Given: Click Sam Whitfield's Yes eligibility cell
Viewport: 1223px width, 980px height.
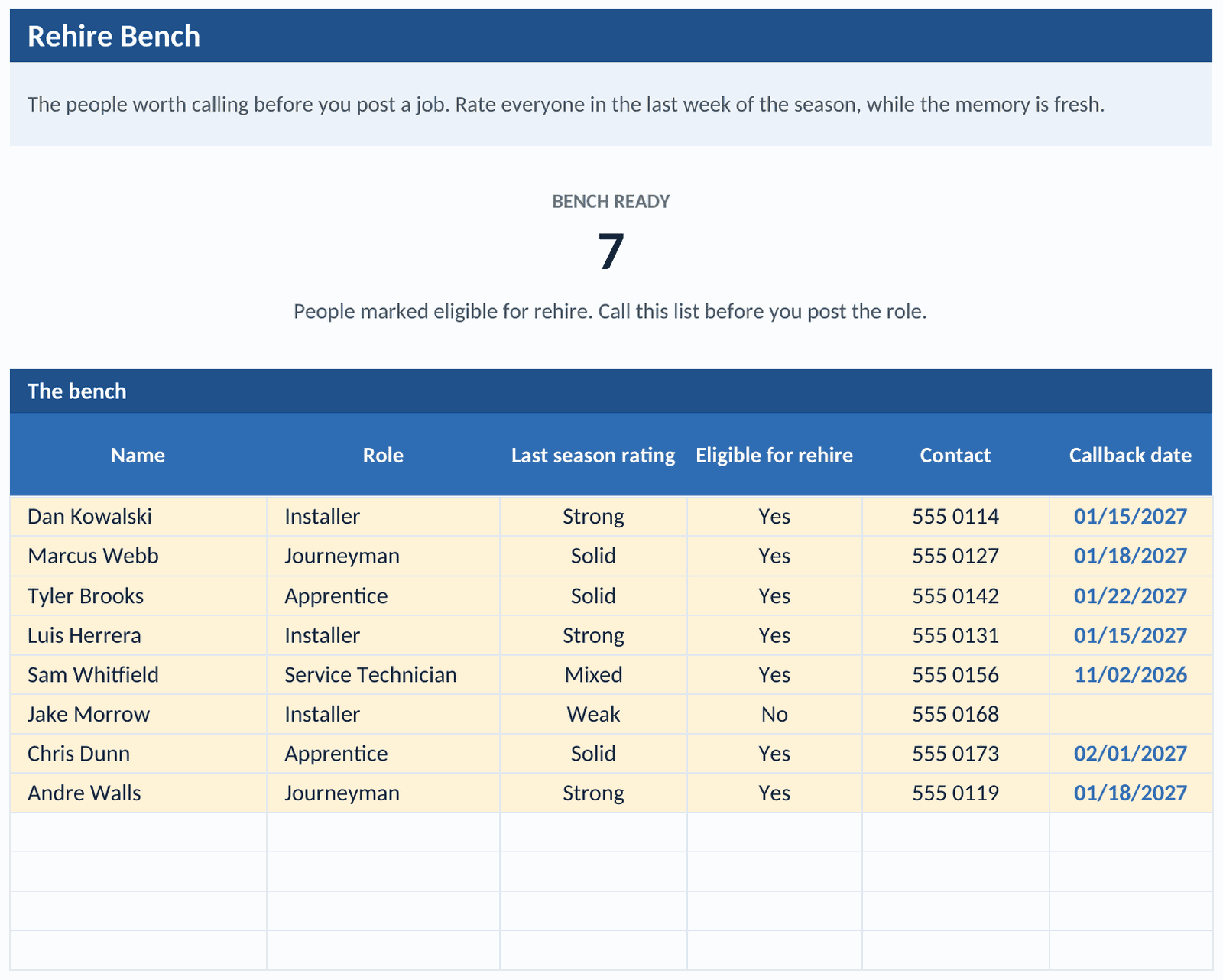Looking at the screenshot, I should tap(774, 674).
